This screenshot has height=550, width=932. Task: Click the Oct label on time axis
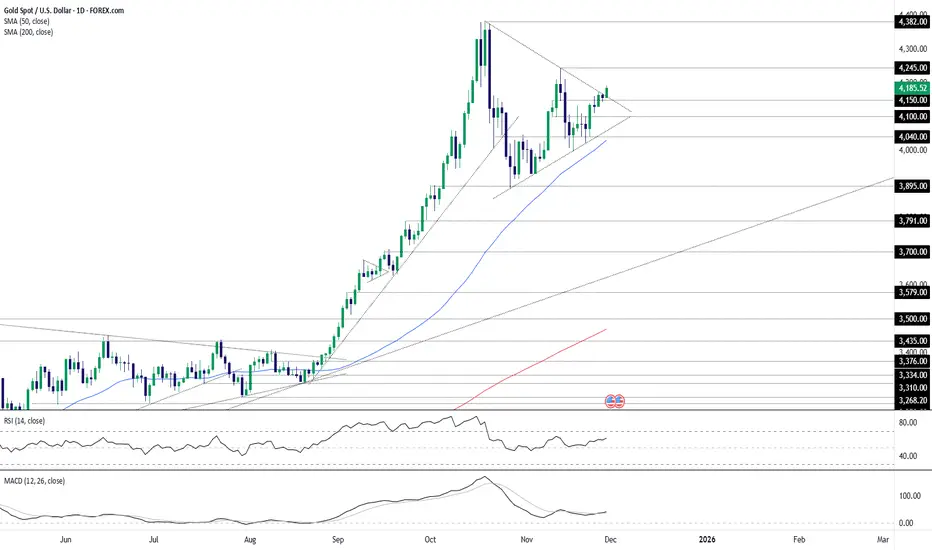point(430,539)
